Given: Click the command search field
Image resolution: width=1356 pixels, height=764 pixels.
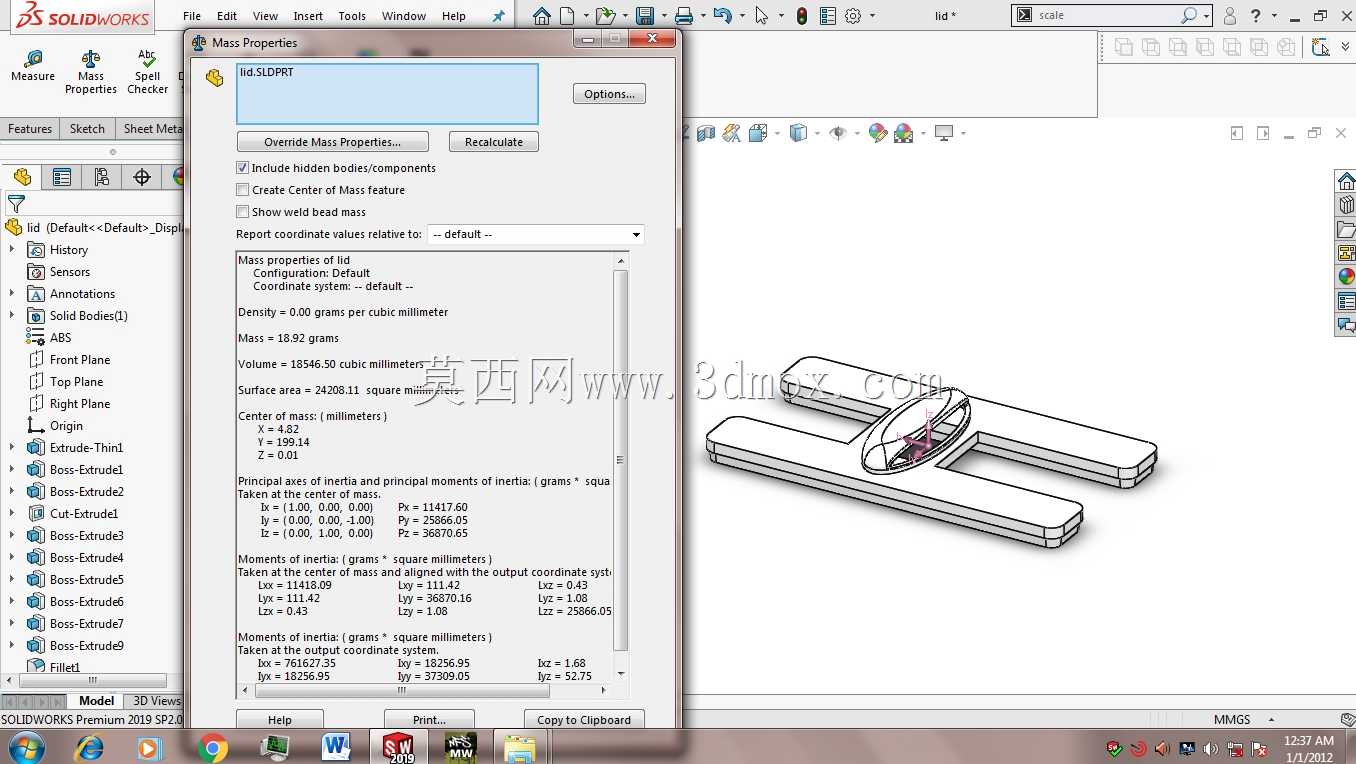Looking at the screenshot, I should pos(1107,16).
